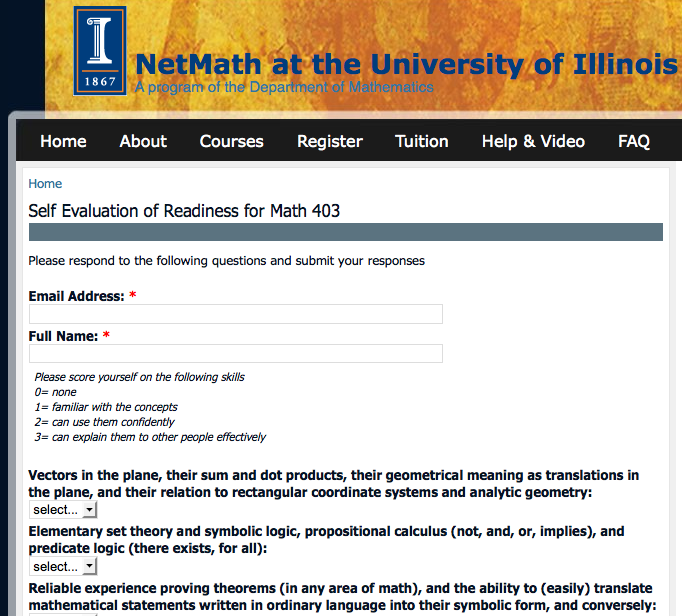Click the Department of Mathematics tagline

click(x=284, y=88)
